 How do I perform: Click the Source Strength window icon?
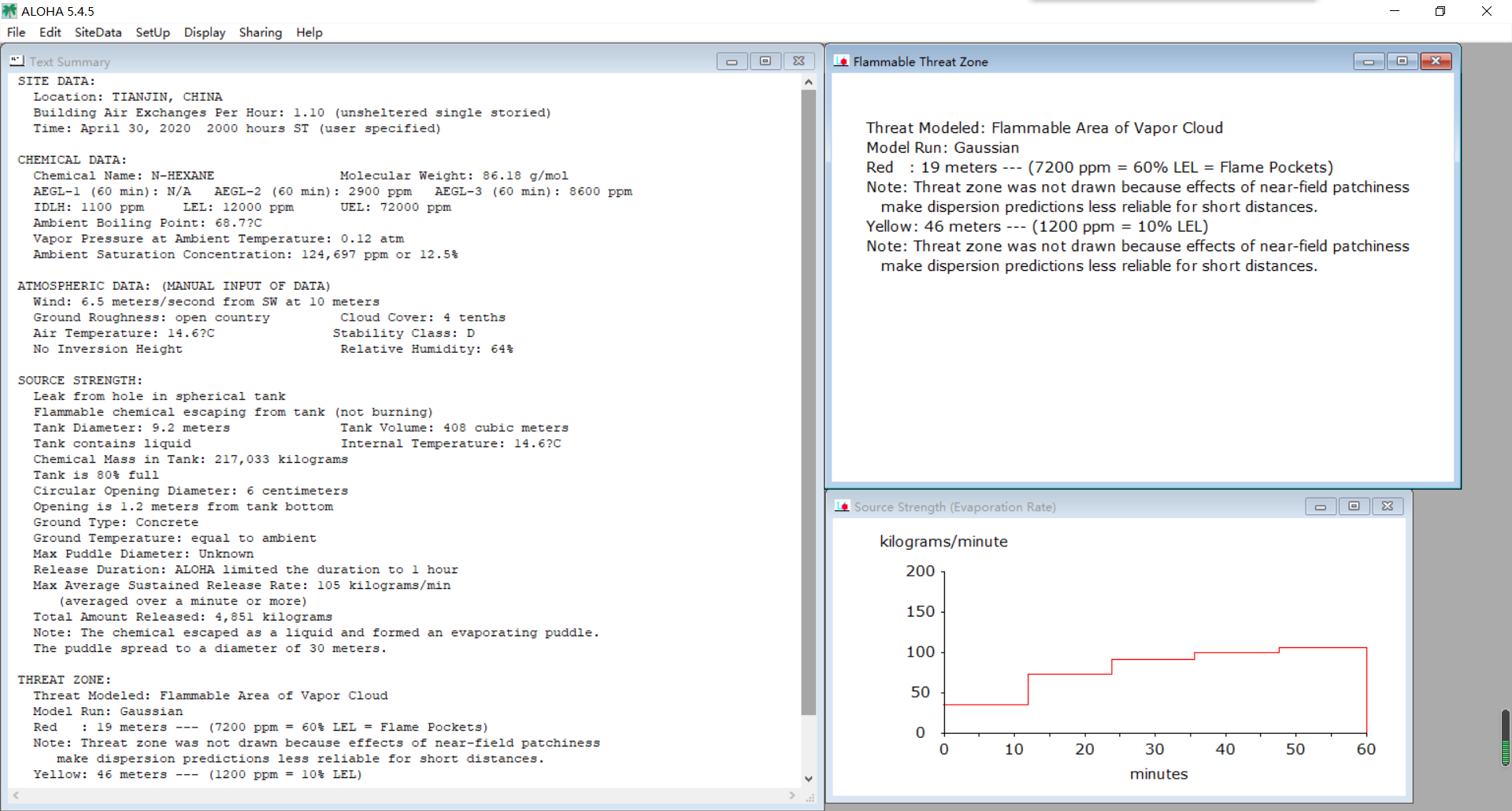pos(842,506)
